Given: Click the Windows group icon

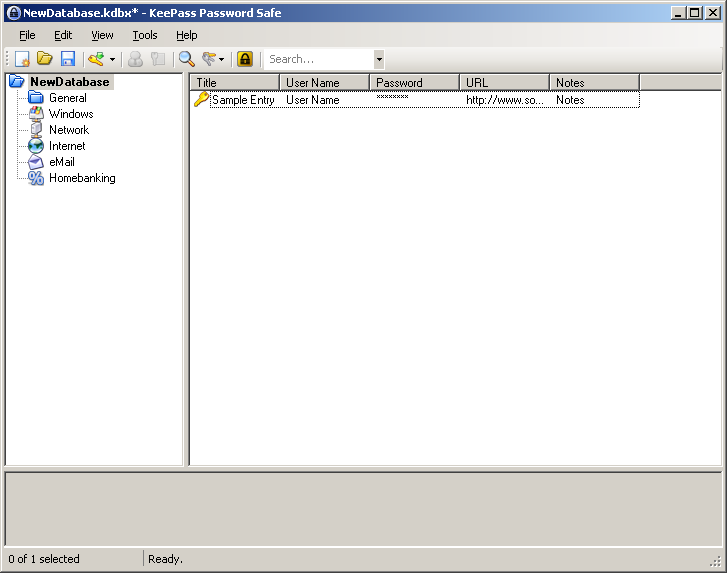Looking at the screenshot, I should 36,114.
